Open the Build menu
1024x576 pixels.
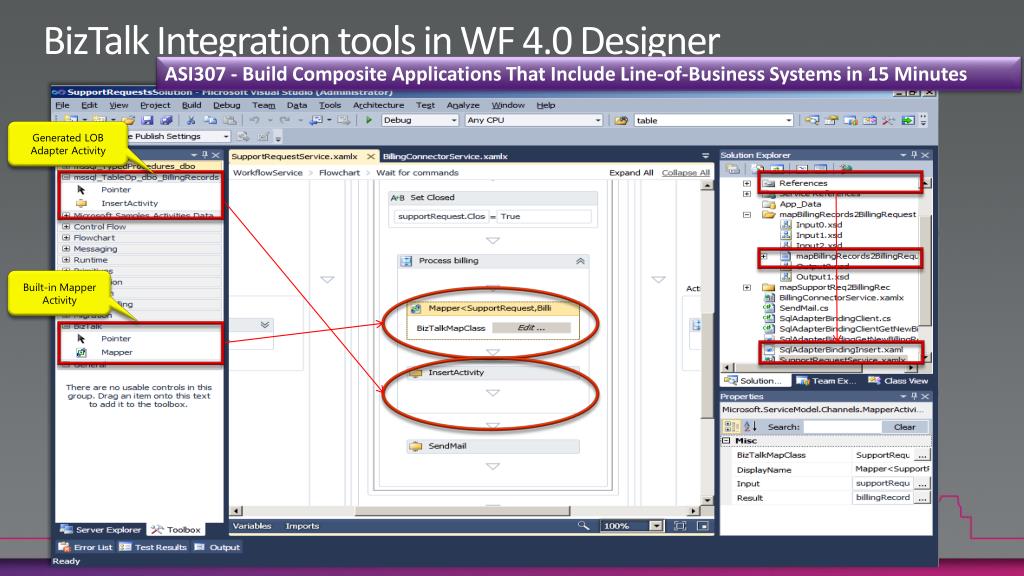(191, 105)
